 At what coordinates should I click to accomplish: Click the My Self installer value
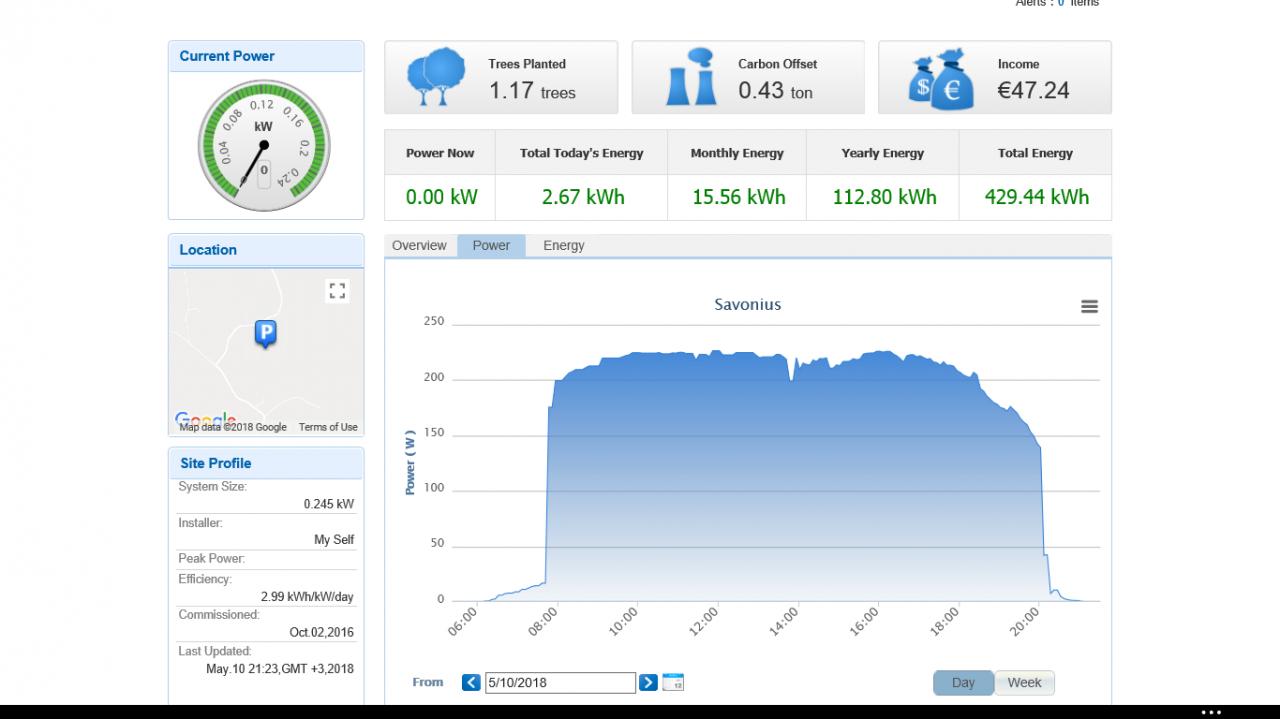334,540
